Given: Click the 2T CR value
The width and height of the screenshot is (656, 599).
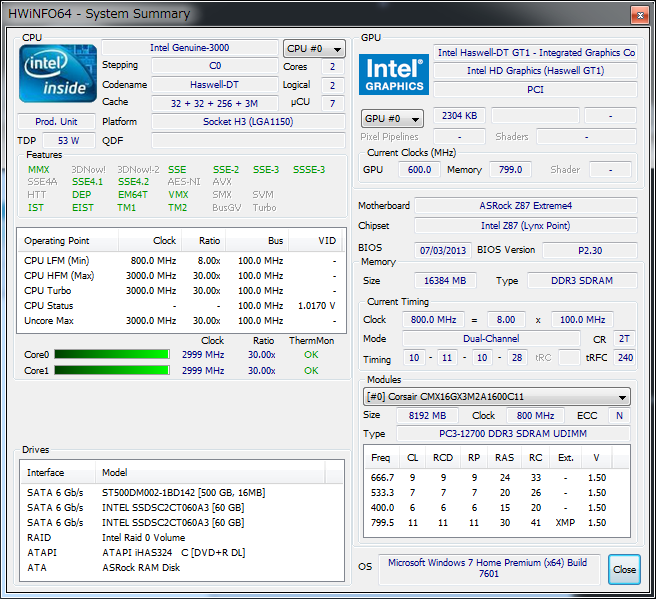Looking at the screenshot, I should (624, 339).
